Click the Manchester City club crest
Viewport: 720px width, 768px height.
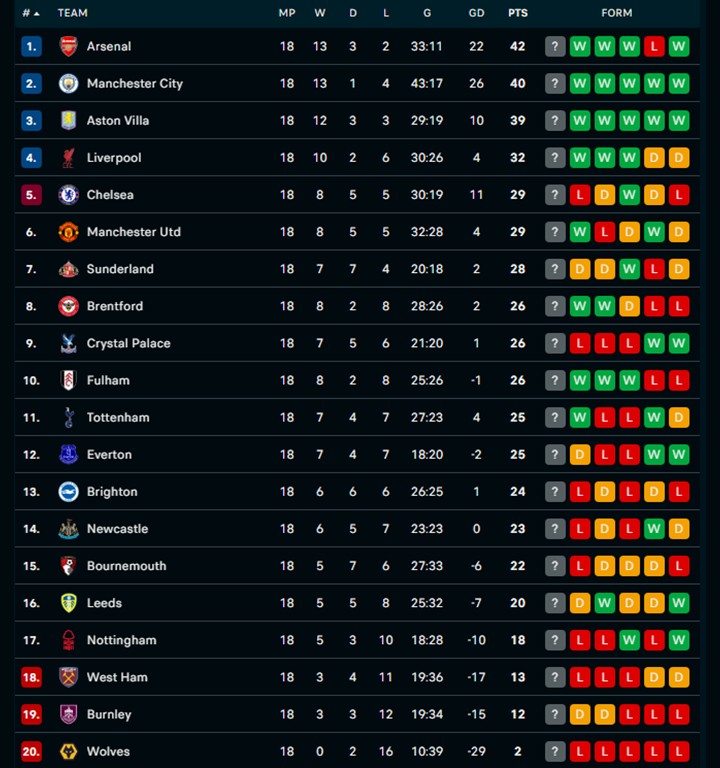coord(68,83)
